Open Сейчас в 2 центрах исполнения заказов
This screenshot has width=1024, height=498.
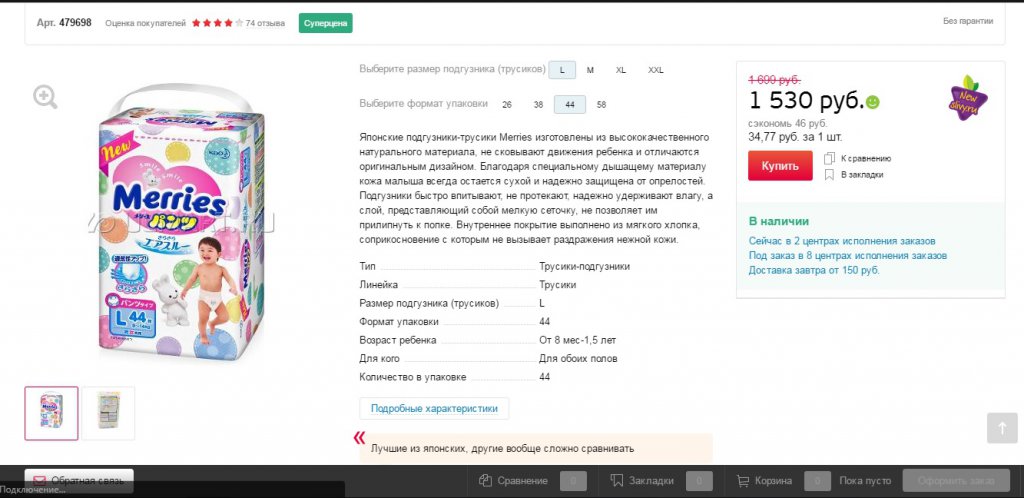(x=842, y=241)
